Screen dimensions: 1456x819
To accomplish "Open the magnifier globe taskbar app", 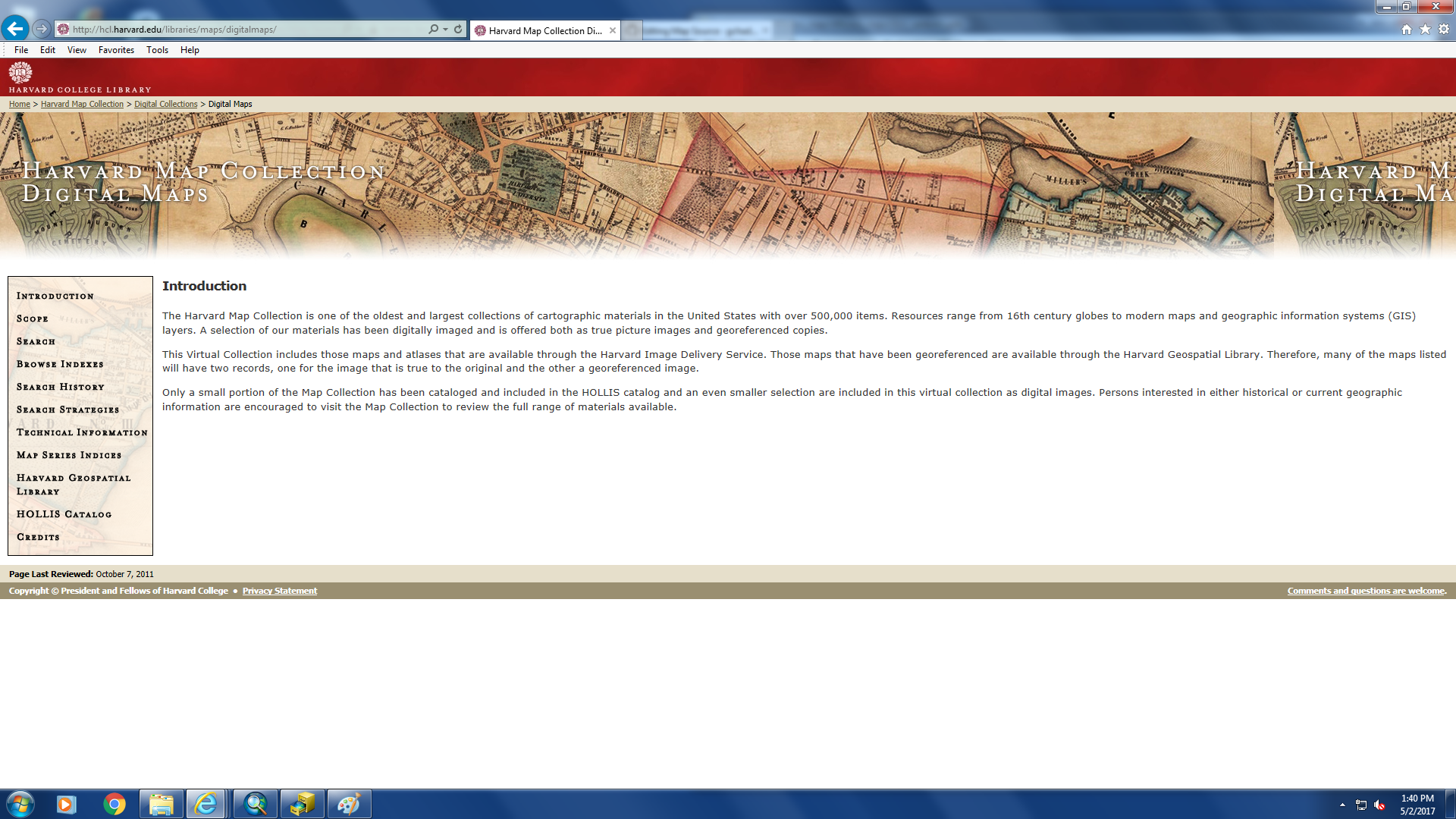I will pos(256,804).
